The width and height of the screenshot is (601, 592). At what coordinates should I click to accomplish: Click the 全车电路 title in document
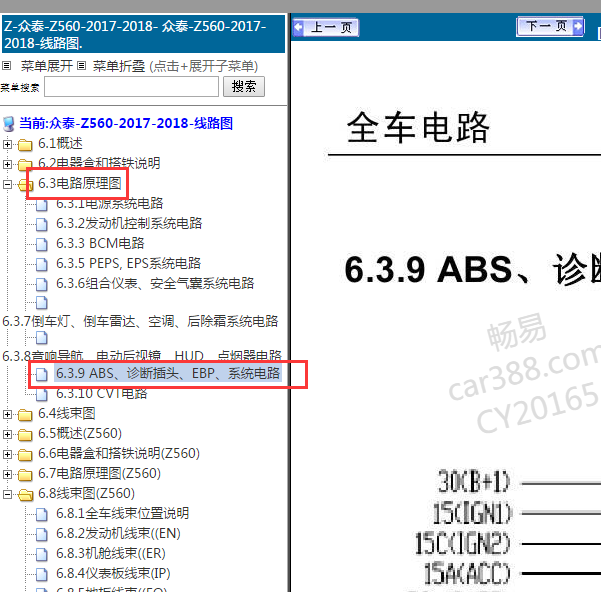(418, 127)
